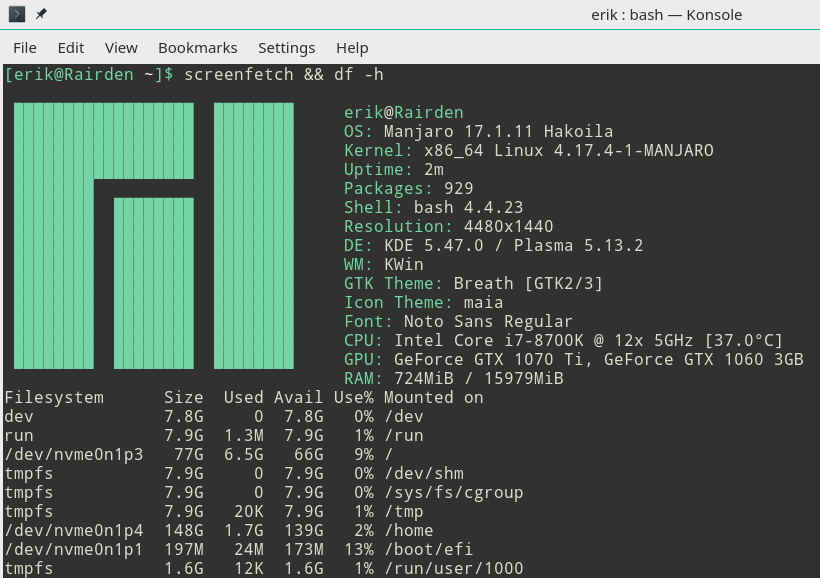This screenshot has width=820, height=578.
Task: Click the '6.5G' used value
Action: pyautogui.click(x=244, y=455)
